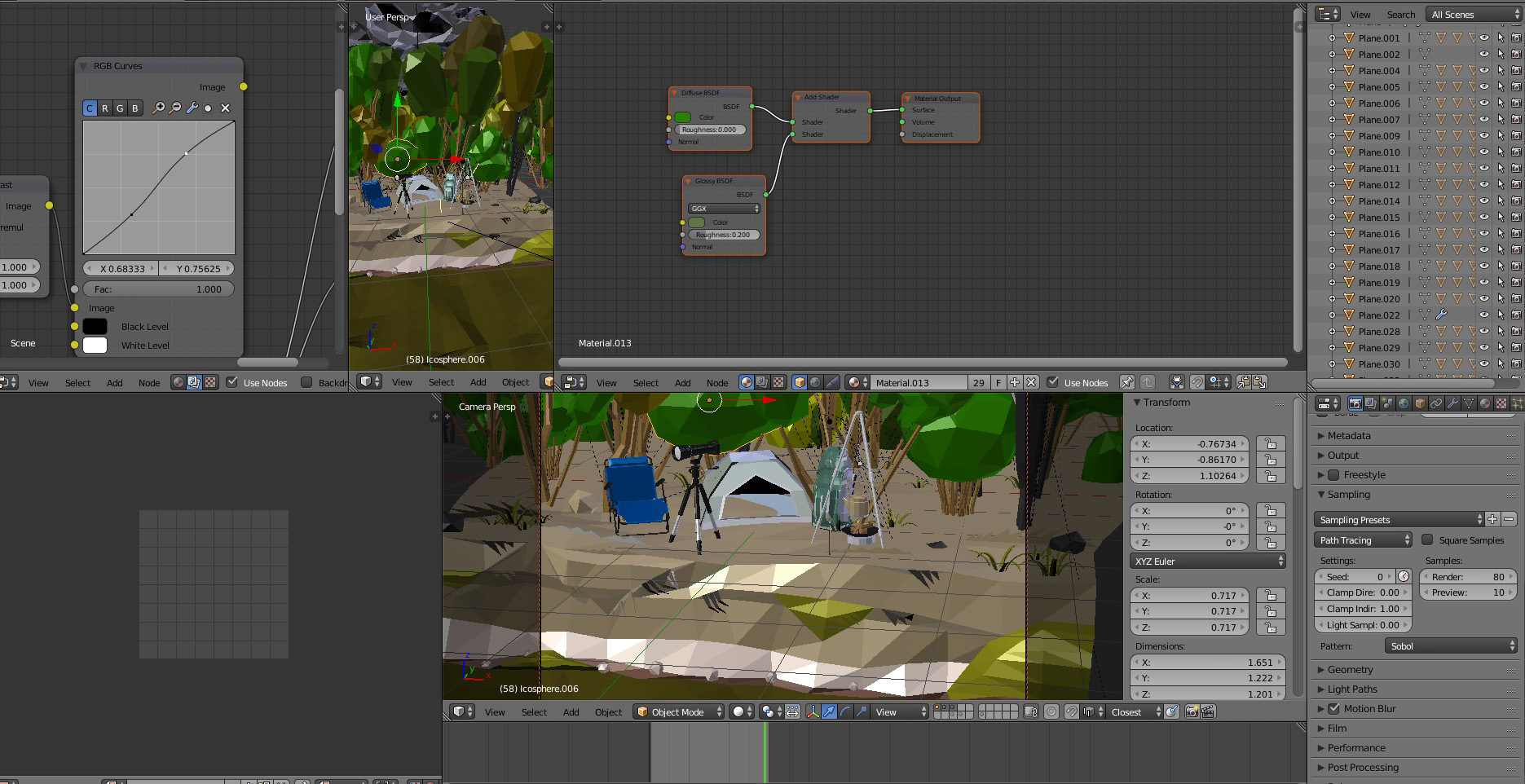Open Select menu in small 3D viewport
Screen dimensions: 1525x784
tap(441, 382)
